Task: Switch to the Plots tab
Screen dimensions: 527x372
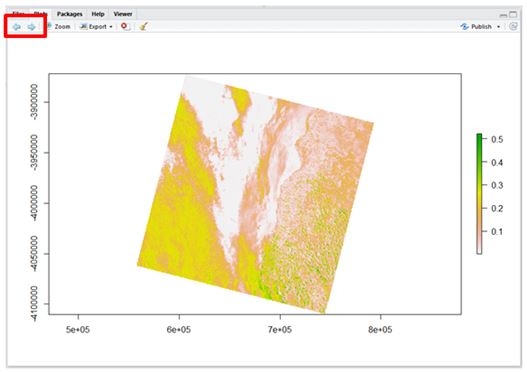Action: (x=40, y=14)
